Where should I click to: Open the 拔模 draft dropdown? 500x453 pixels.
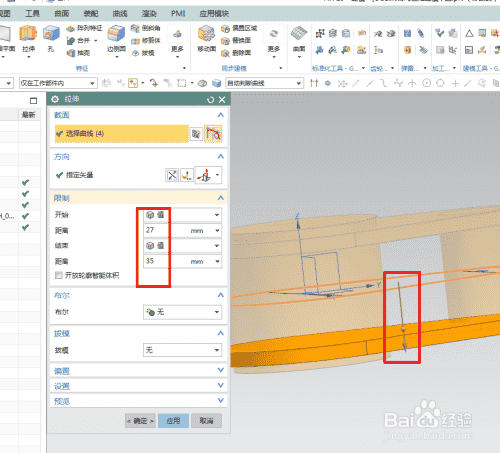[x=182, y=350]
